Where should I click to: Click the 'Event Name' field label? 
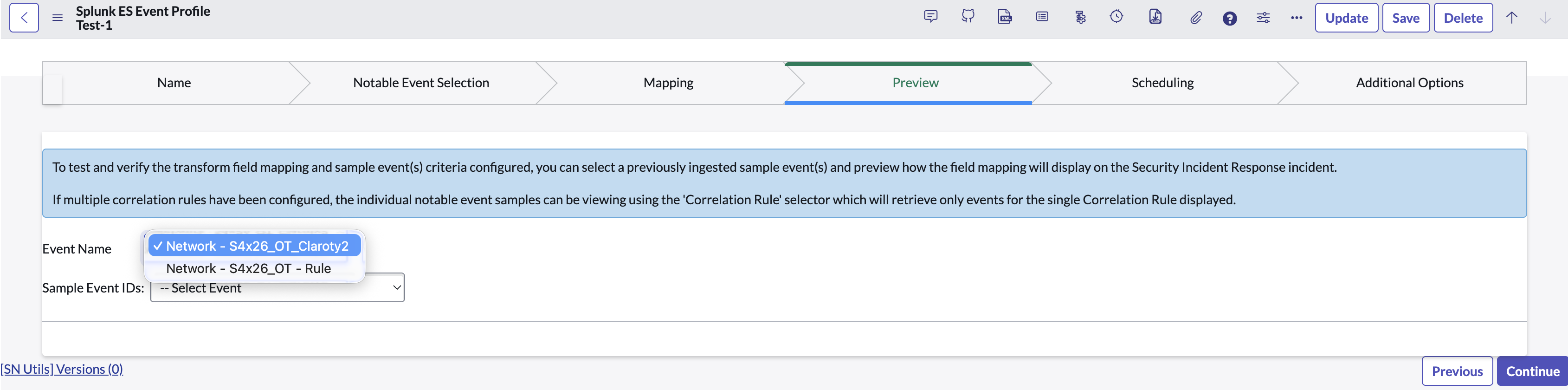[x=77, y=249]
